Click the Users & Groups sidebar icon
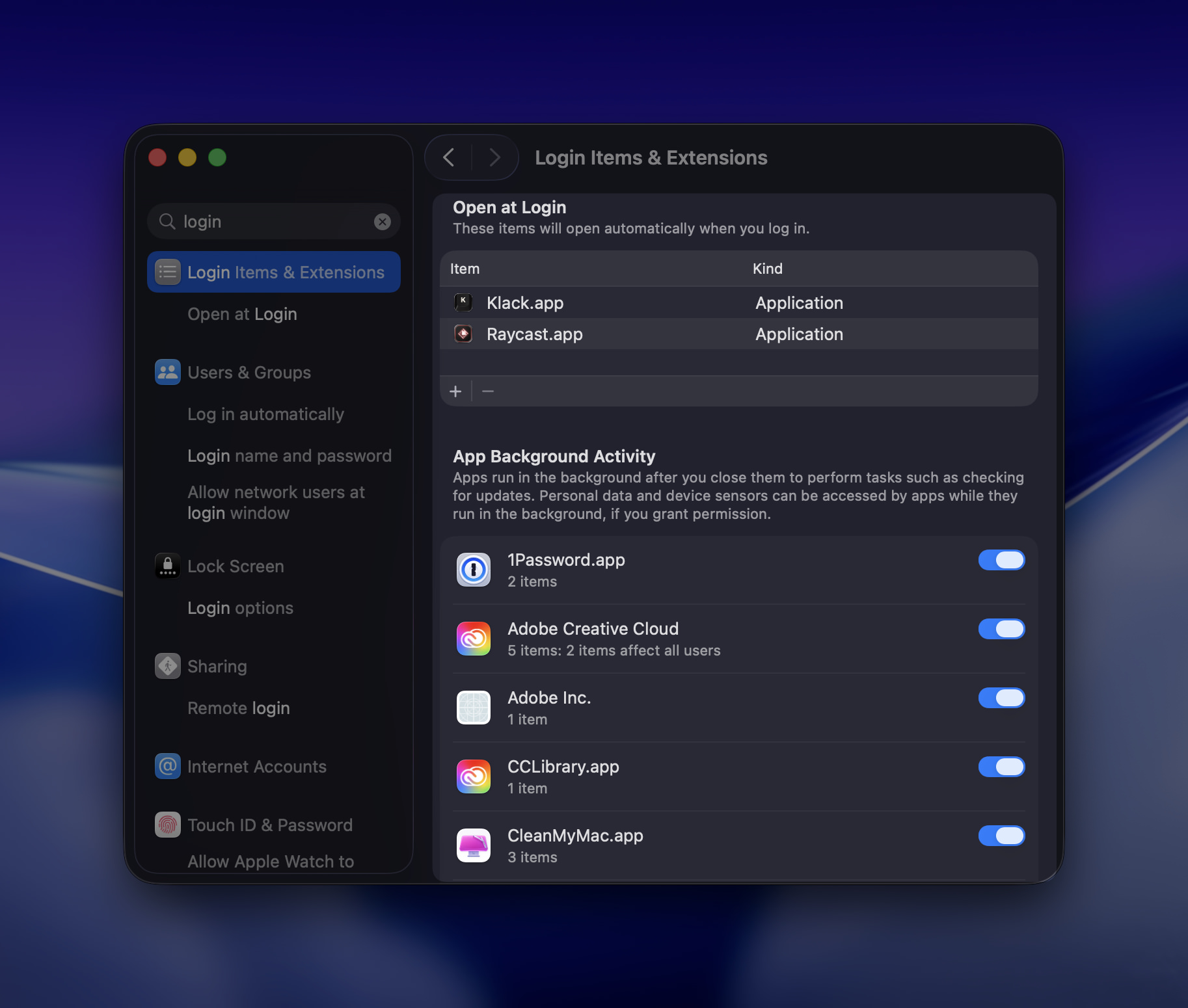This screenshot has height=1008, width=1188. (168, 372)
